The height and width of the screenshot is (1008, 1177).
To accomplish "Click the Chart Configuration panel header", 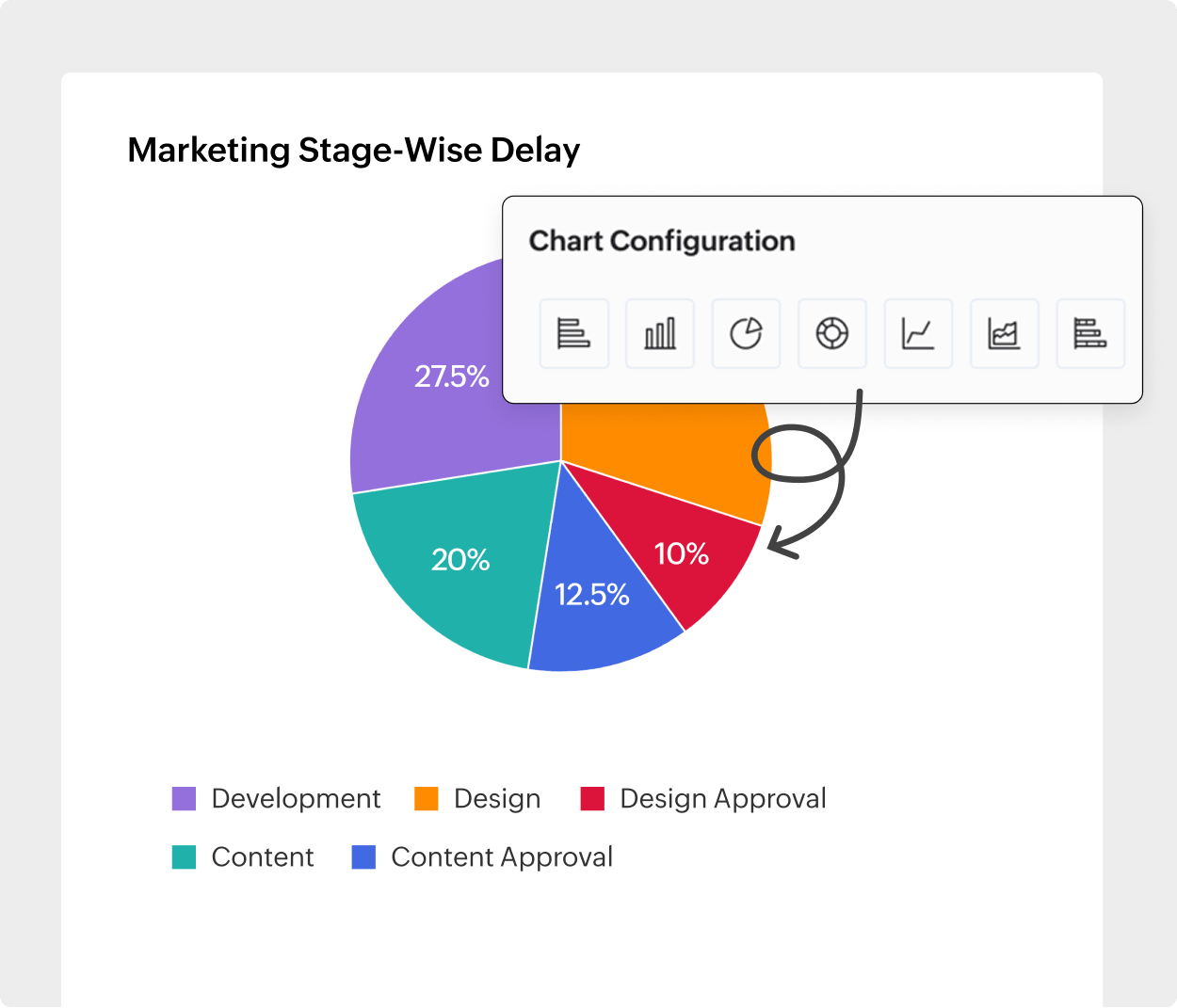I will (663, 241).
